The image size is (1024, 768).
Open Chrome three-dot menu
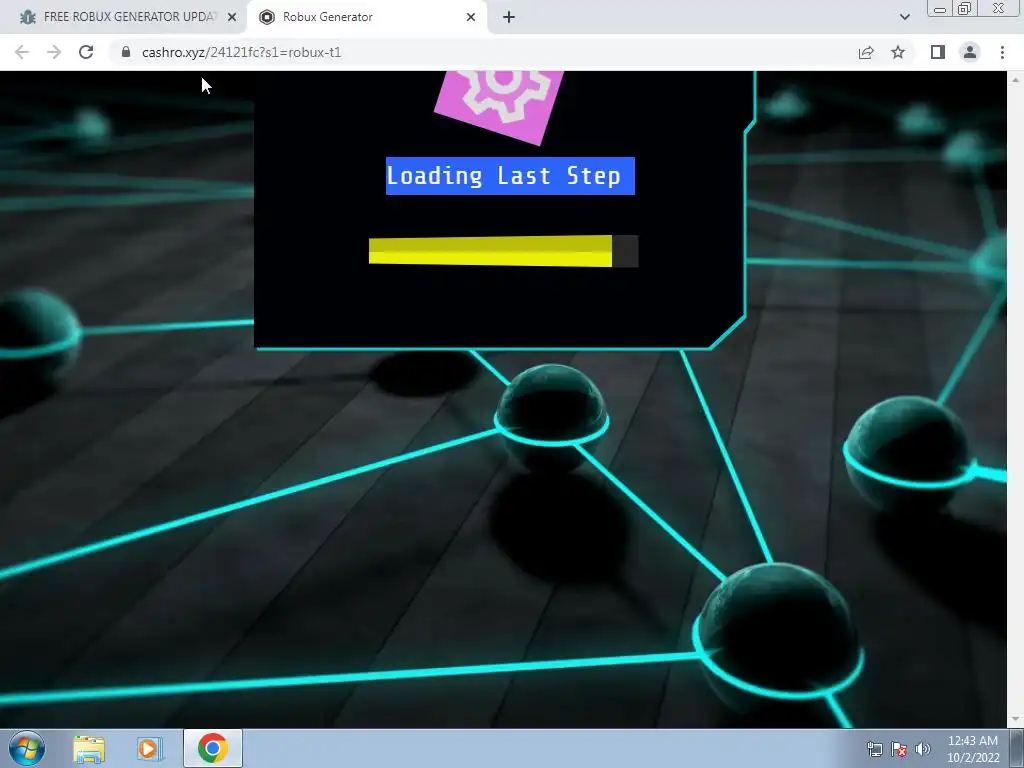coord(1002,52)
